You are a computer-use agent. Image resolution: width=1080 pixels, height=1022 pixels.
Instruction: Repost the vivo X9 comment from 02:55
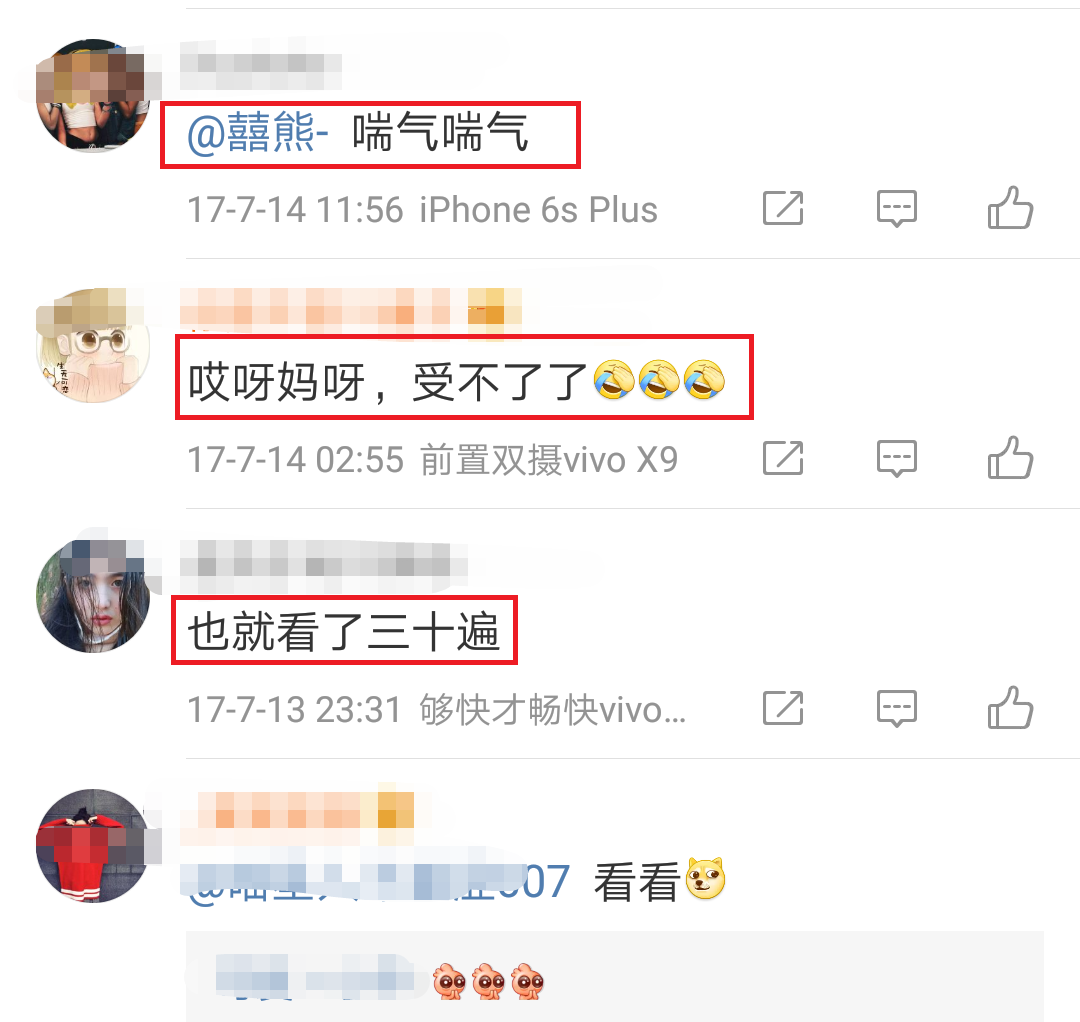pos(783,458)
